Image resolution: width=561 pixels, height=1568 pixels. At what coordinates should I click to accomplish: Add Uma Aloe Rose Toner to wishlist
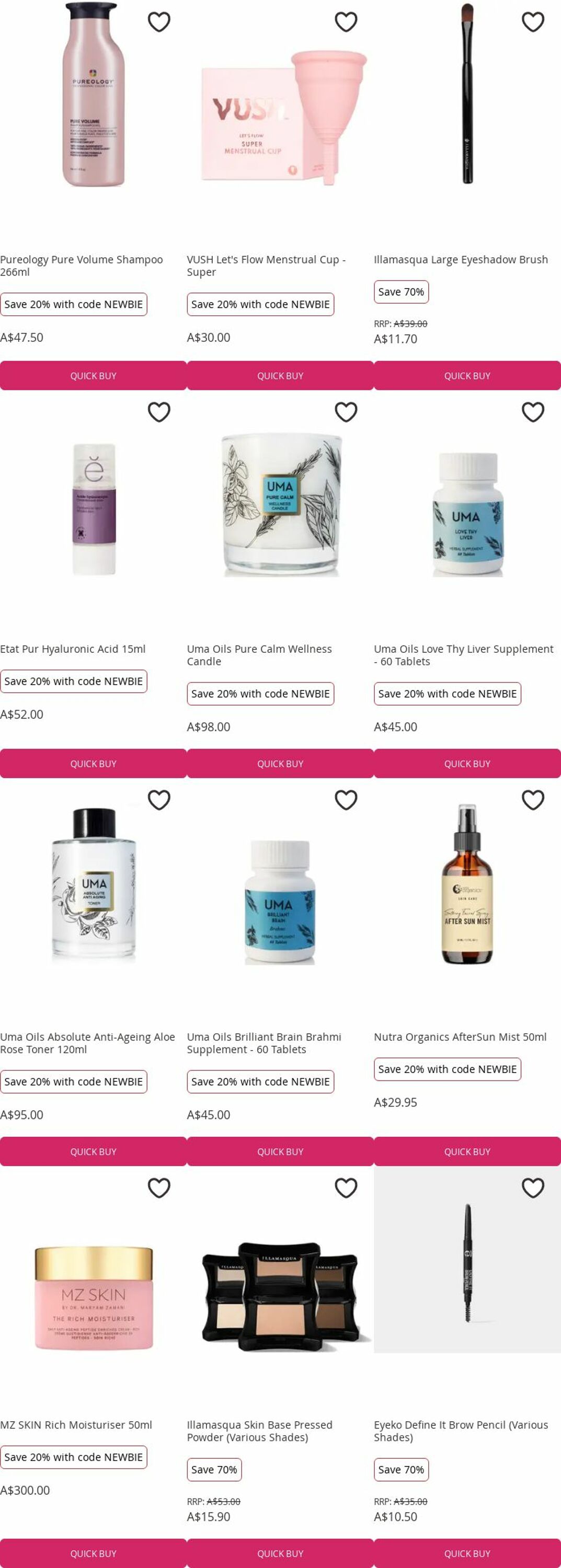(159, 800)
